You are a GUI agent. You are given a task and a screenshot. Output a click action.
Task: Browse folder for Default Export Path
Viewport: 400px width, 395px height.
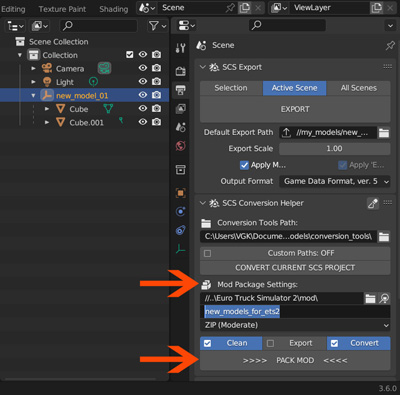384,133
